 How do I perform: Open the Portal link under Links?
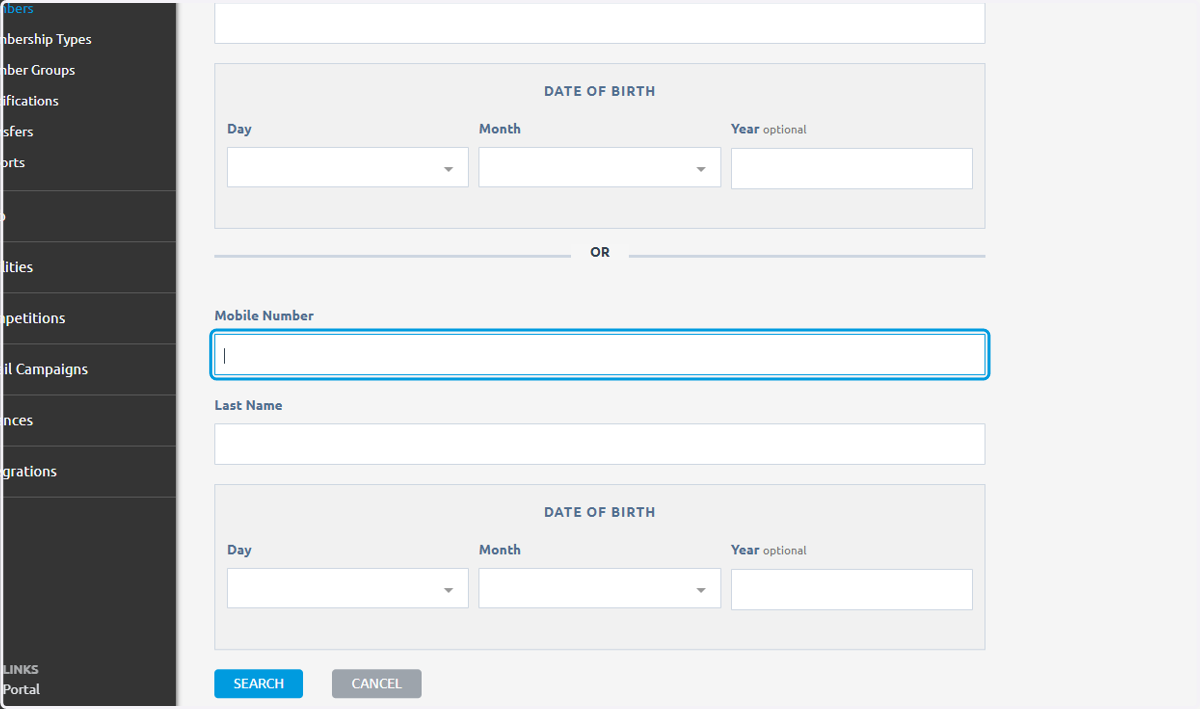coord(21,689)
